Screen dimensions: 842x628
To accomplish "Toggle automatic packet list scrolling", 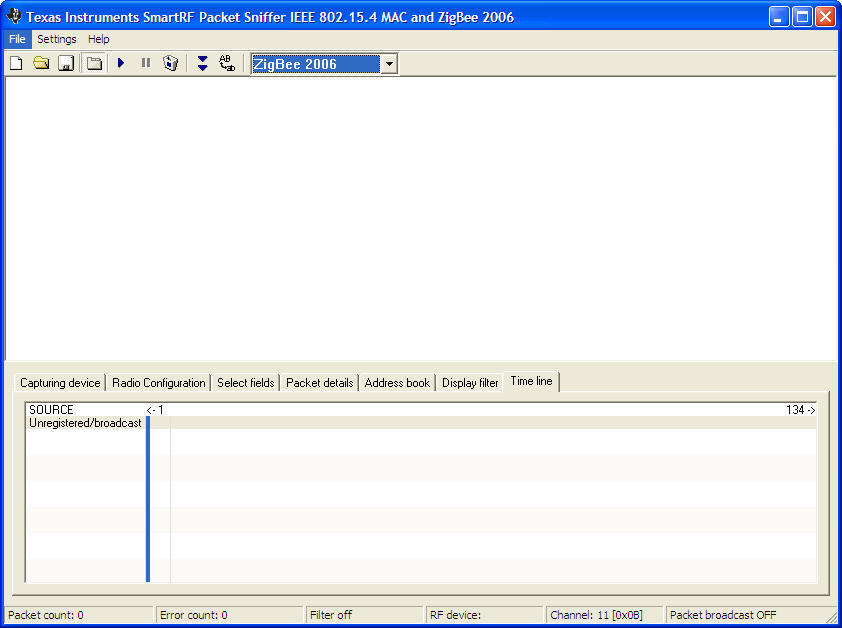I will coord(201,62).
